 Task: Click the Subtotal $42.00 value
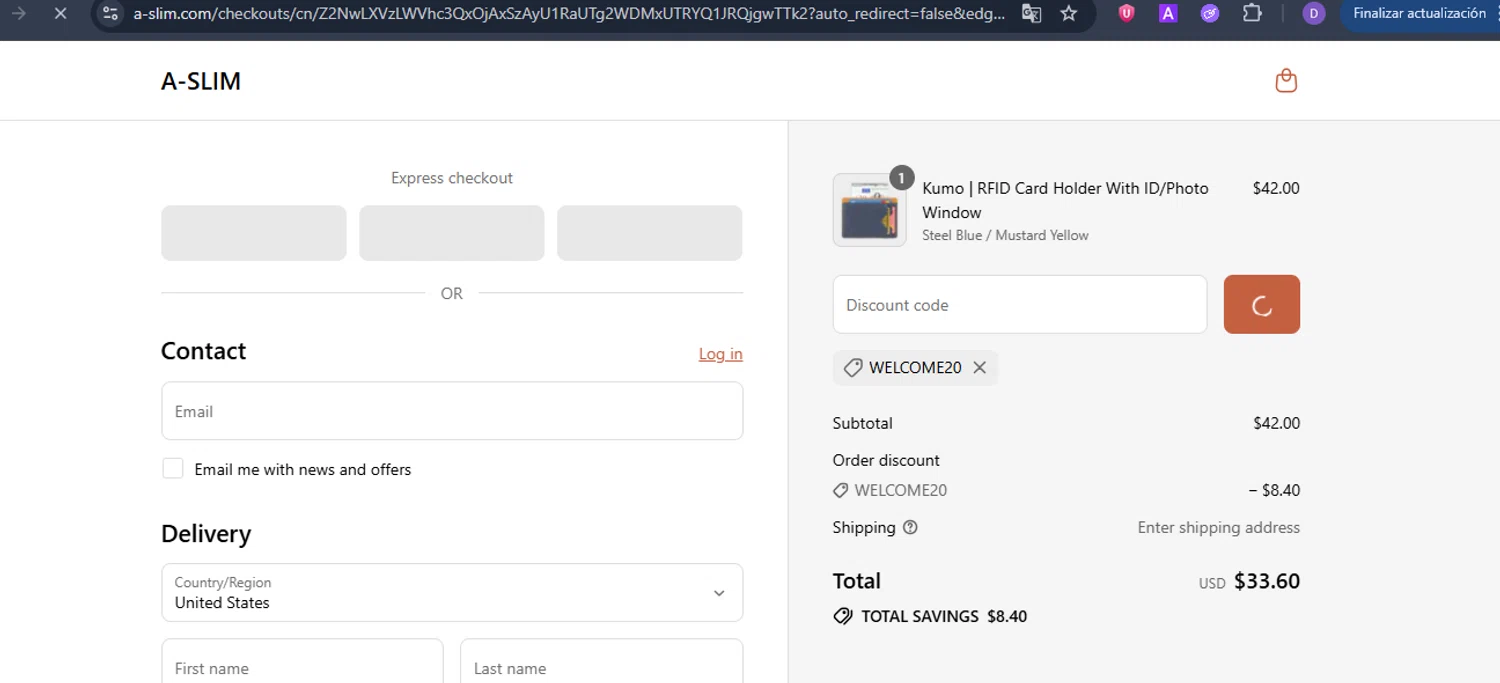[x=1277, y=424]
